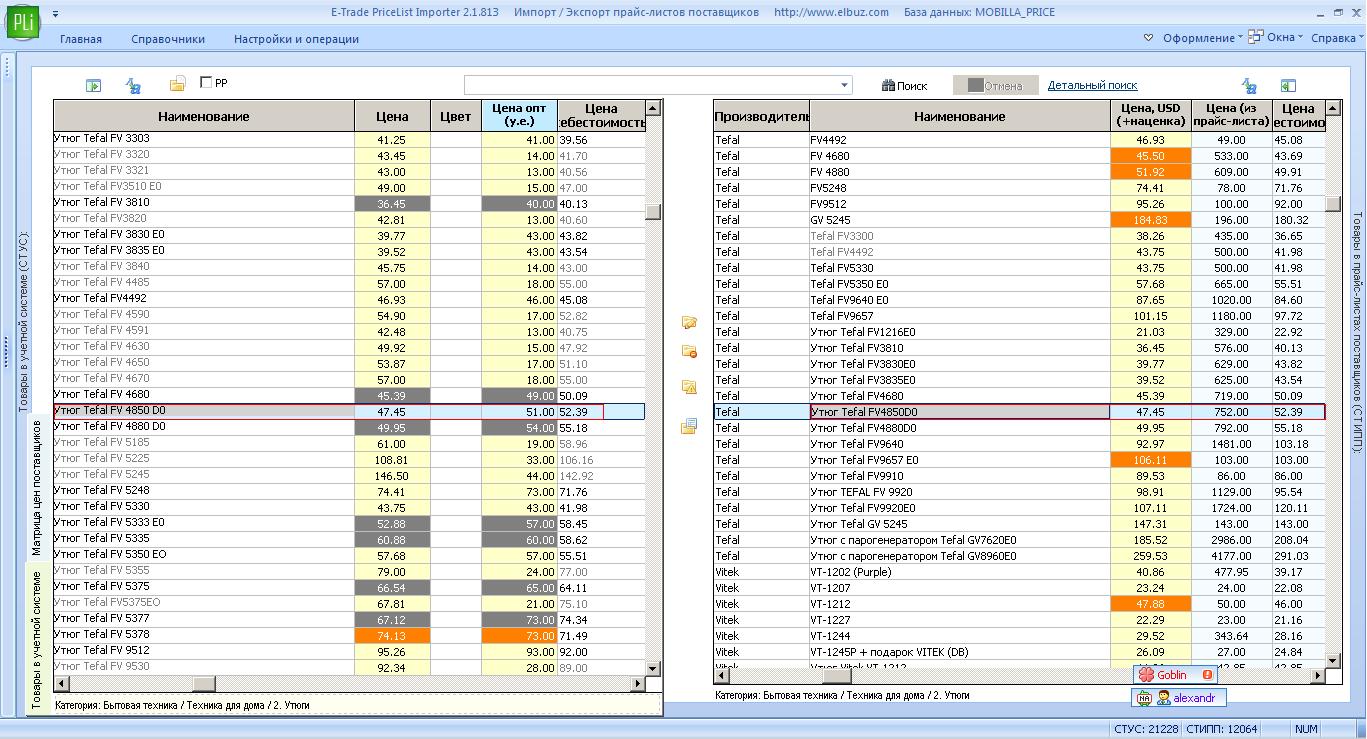The width and height of the screenshot is (1367, 739).
Task: Click orange price cell 47.88 for VT-1212
Action: click(x=1150, y=604)
